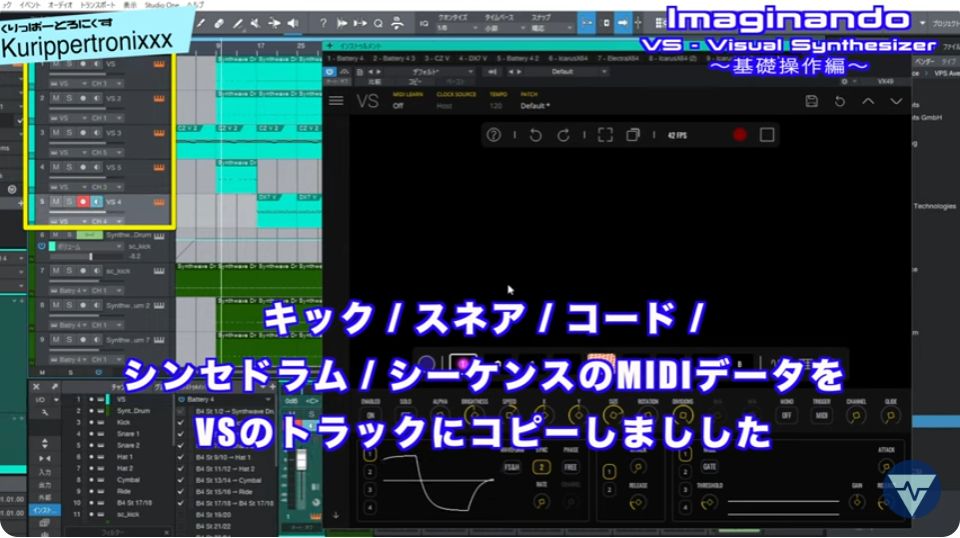Select the Eraser tool in toolbar
The height and width of the screenshot is (538, 960).
pyautogui.click(x=219, y=23)
